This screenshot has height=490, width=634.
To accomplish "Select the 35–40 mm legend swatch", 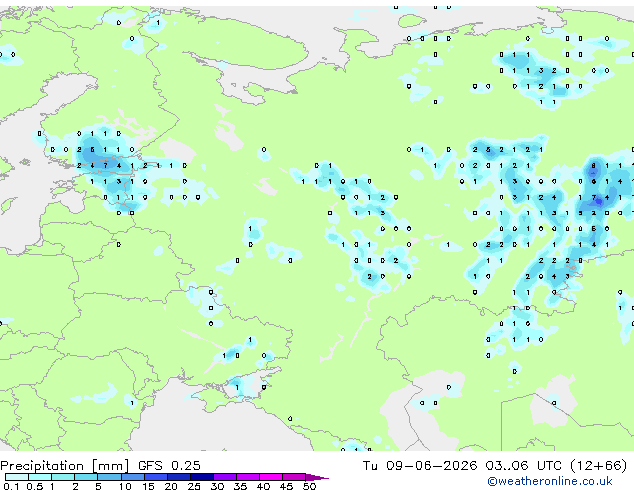I will coord(248,477).
